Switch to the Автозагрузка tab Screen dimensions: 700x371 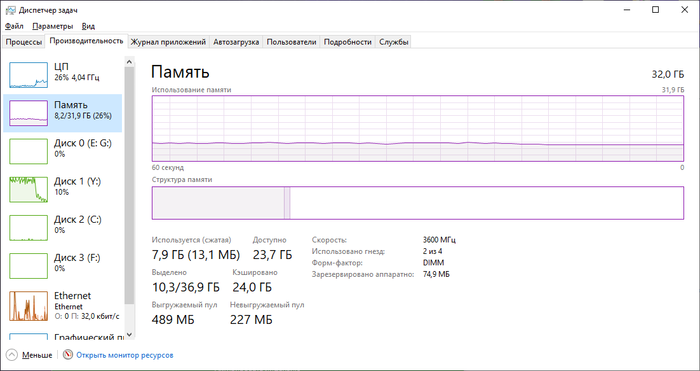[x=236, y=42]
